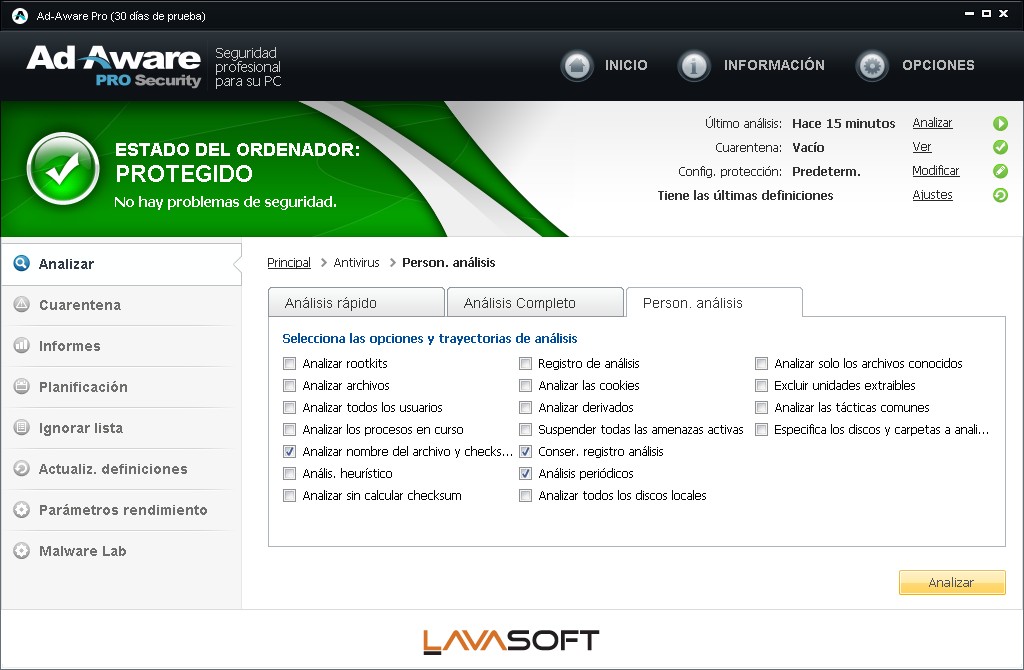This screenshot has width=1024, height=670.
Task: Check Analizar todos los discos locales
Action: [525, 496]
